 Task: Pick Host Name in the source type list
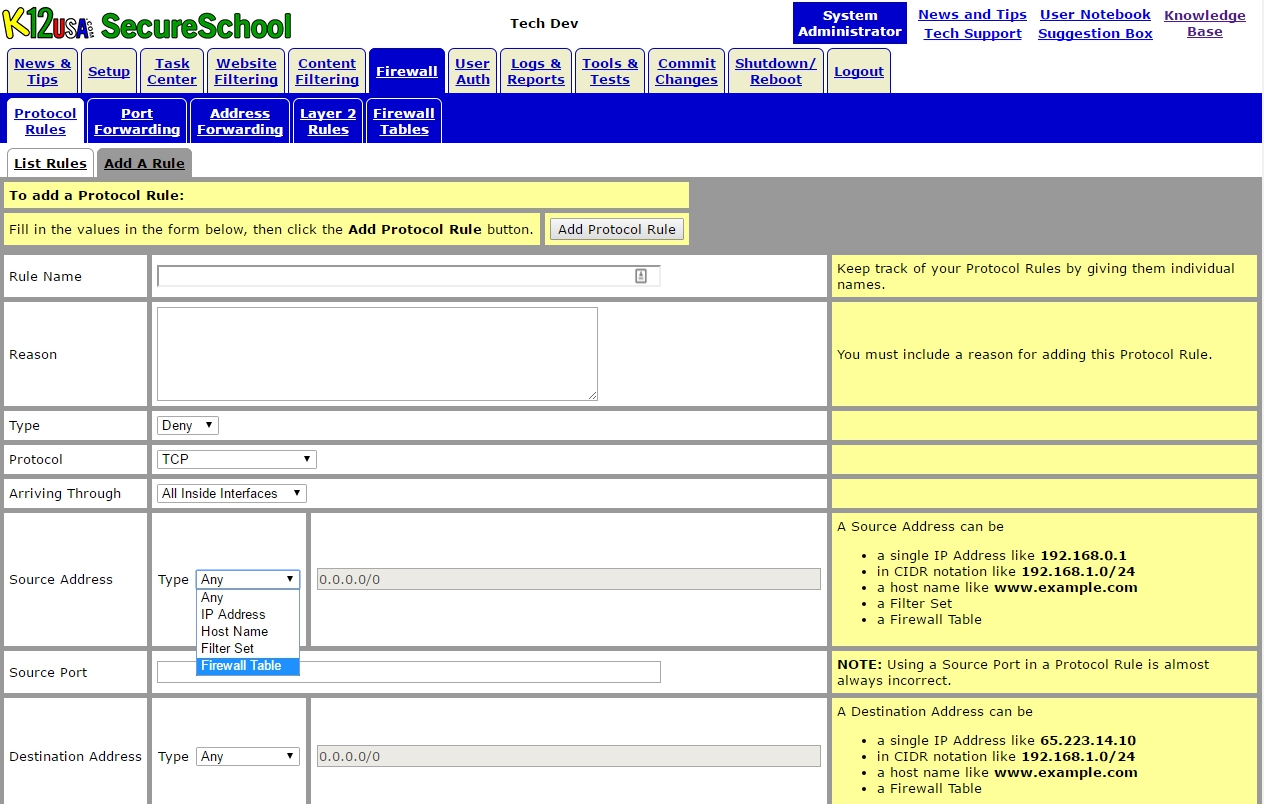click(x=234, y=631)
